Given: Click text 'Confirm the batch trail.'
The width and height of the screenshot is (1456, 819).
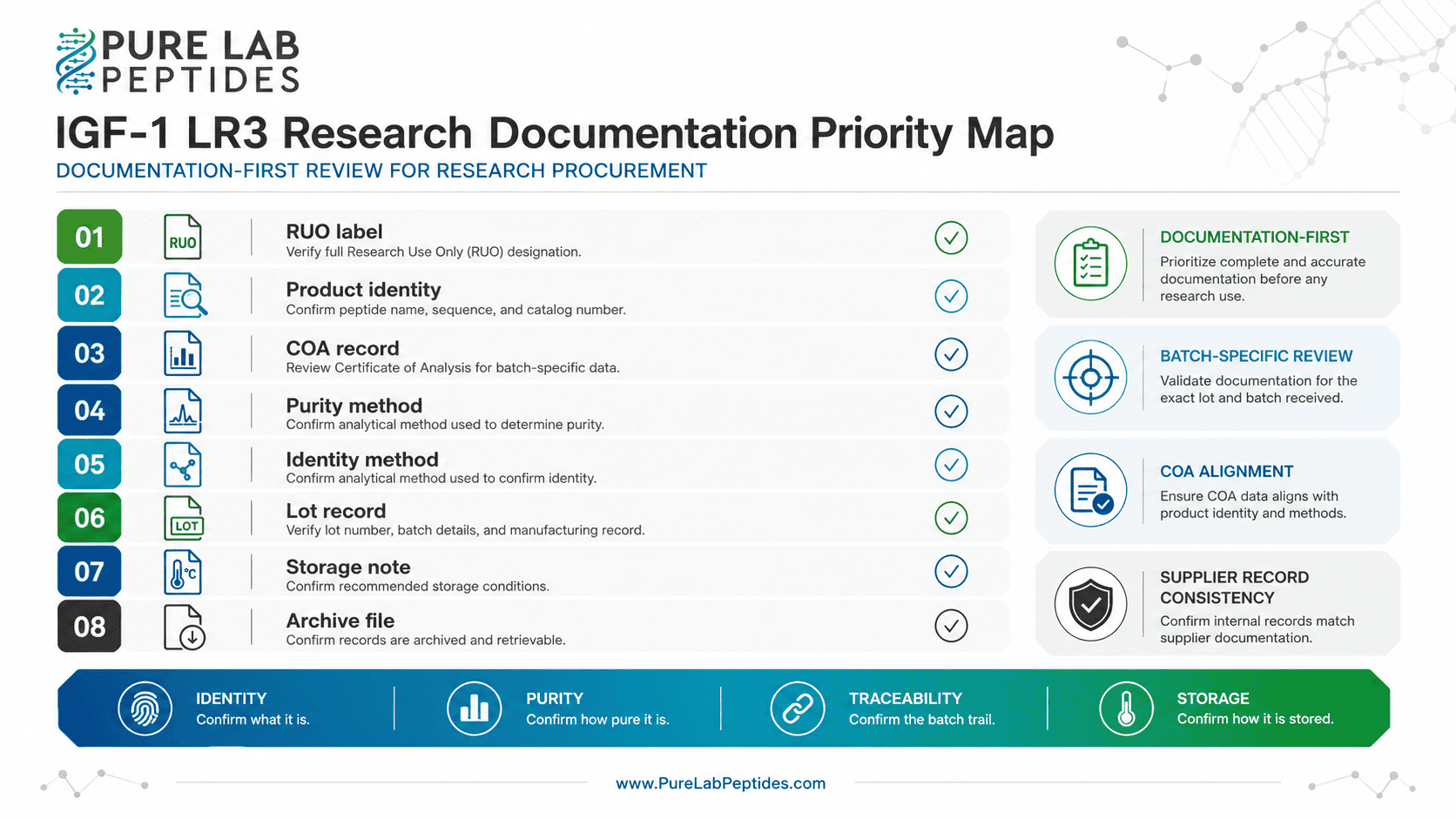Looking at the screenshot, I should point(922,720).
